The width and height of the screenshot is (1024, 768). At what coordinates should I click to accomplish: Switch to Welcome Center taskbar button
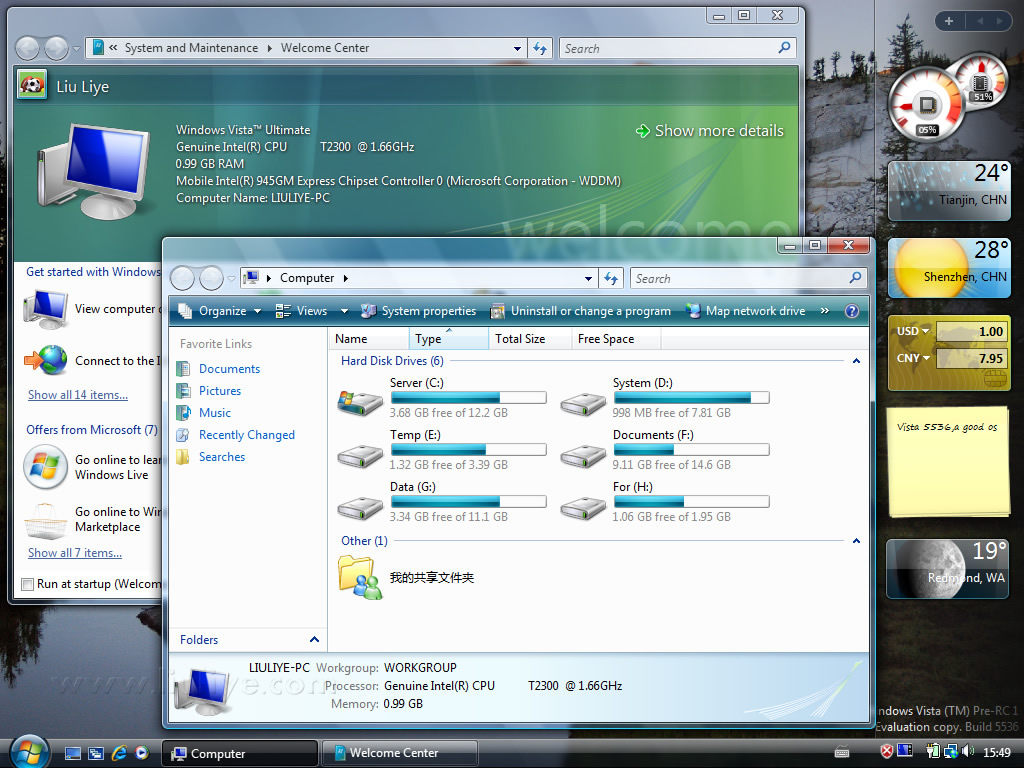[x=399, y=753]
